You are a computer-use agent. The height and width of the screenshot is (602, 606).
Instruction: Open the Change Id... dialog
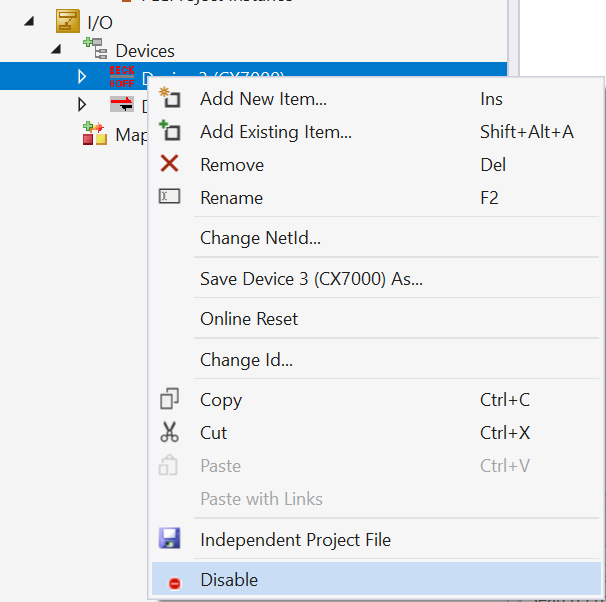[x=246, y=360]
